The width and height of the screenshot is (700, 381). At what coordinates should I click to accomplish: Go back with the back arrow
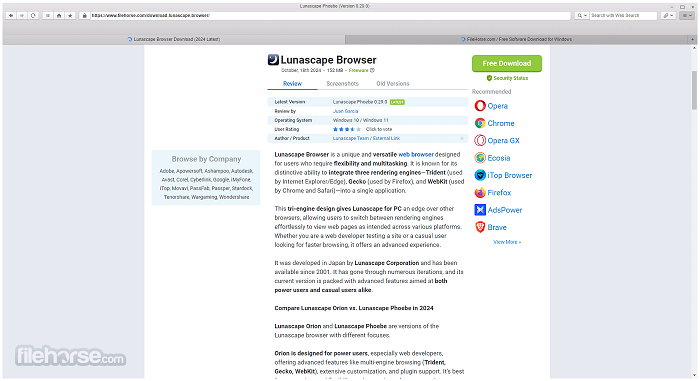[11, 15]
